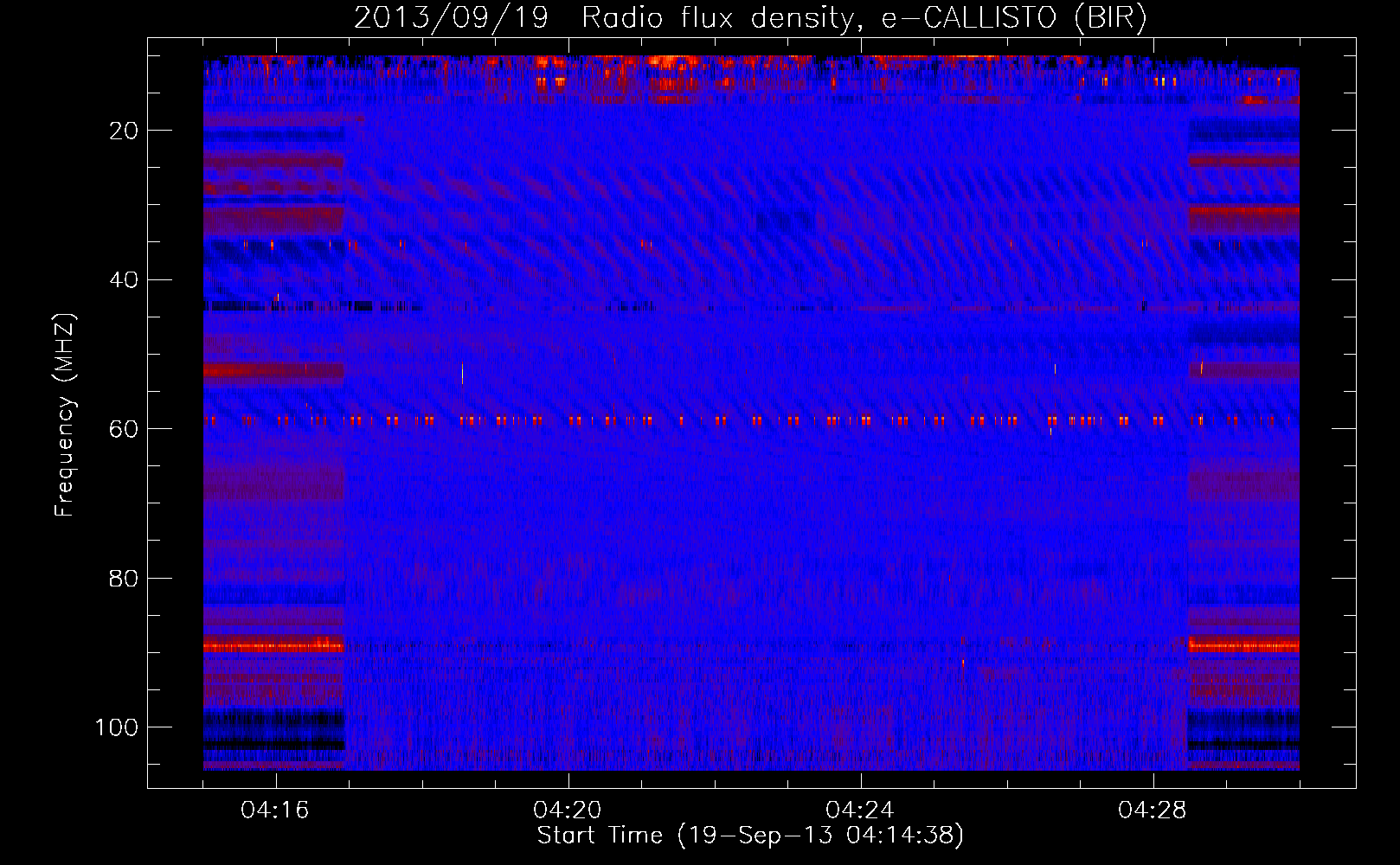
Task: Click the time tick label "04:28"
Action: (1153, 811)
